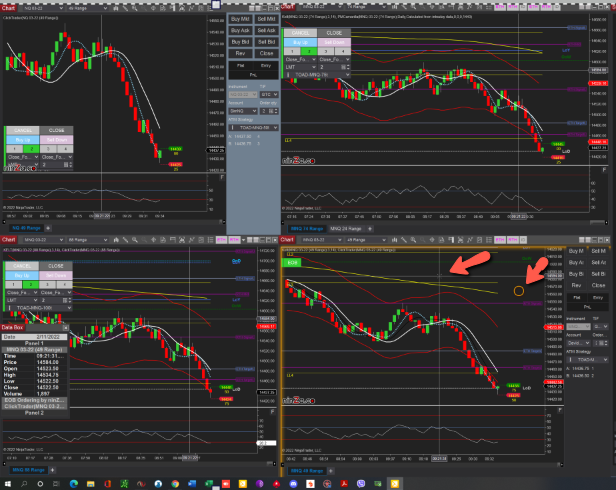Open TIF GTC dropdown in top-center order panel
The height and width of the screenshot is (490, 616).
[x=269, y=95]
